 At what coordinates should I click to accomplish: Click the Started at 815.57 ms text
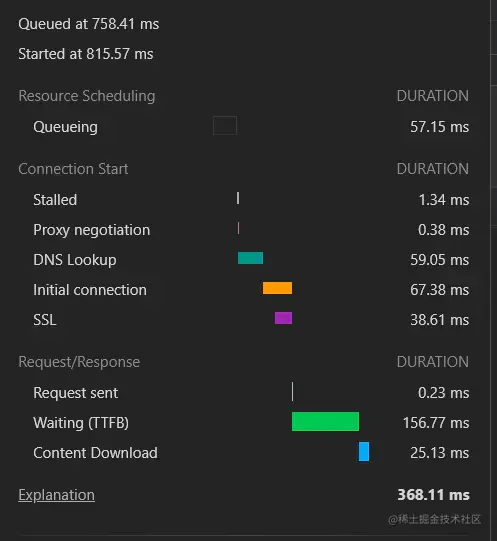tap(86, 54)
